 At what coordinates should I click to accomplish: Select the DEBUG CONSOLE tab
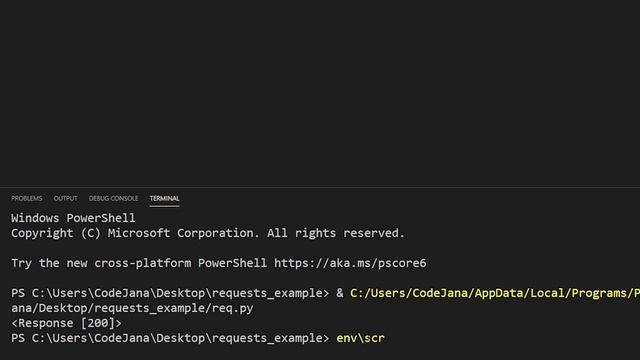pyautogui.click(x=113, y=198)
